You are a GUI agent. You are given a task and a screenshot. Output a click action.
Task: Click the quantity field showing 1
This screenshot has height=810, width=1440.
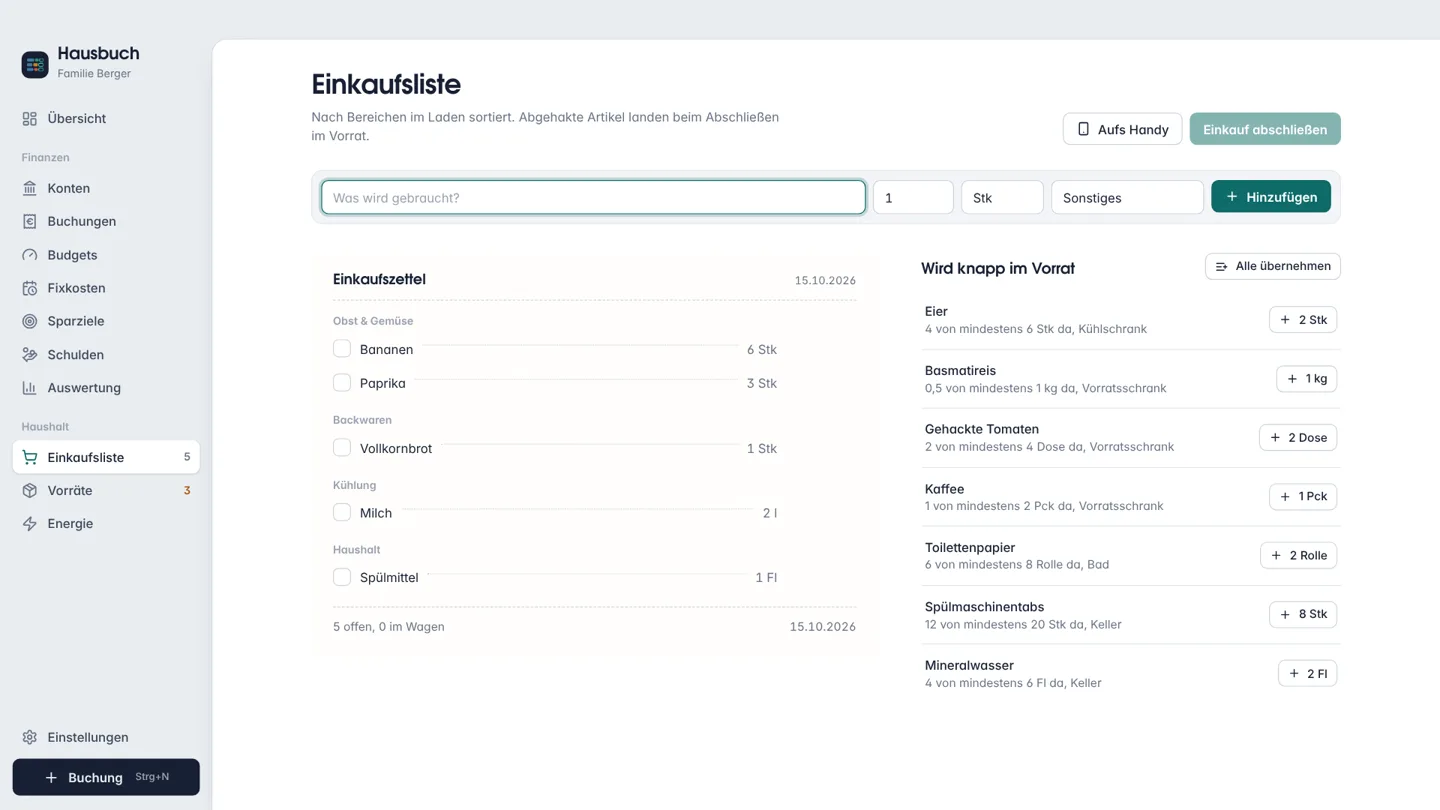913,197
